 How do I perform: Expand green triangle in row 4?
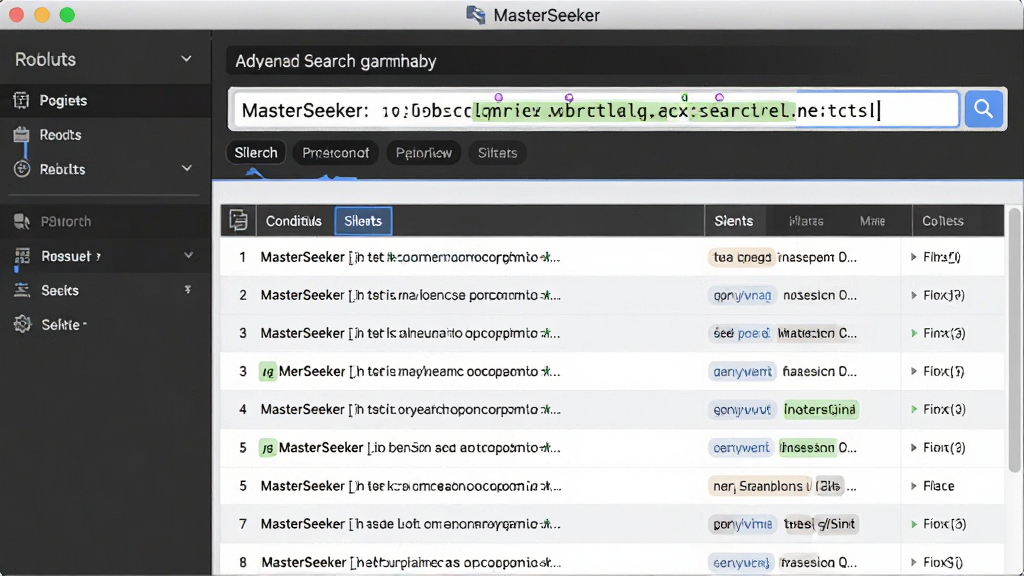coord(914,409)
